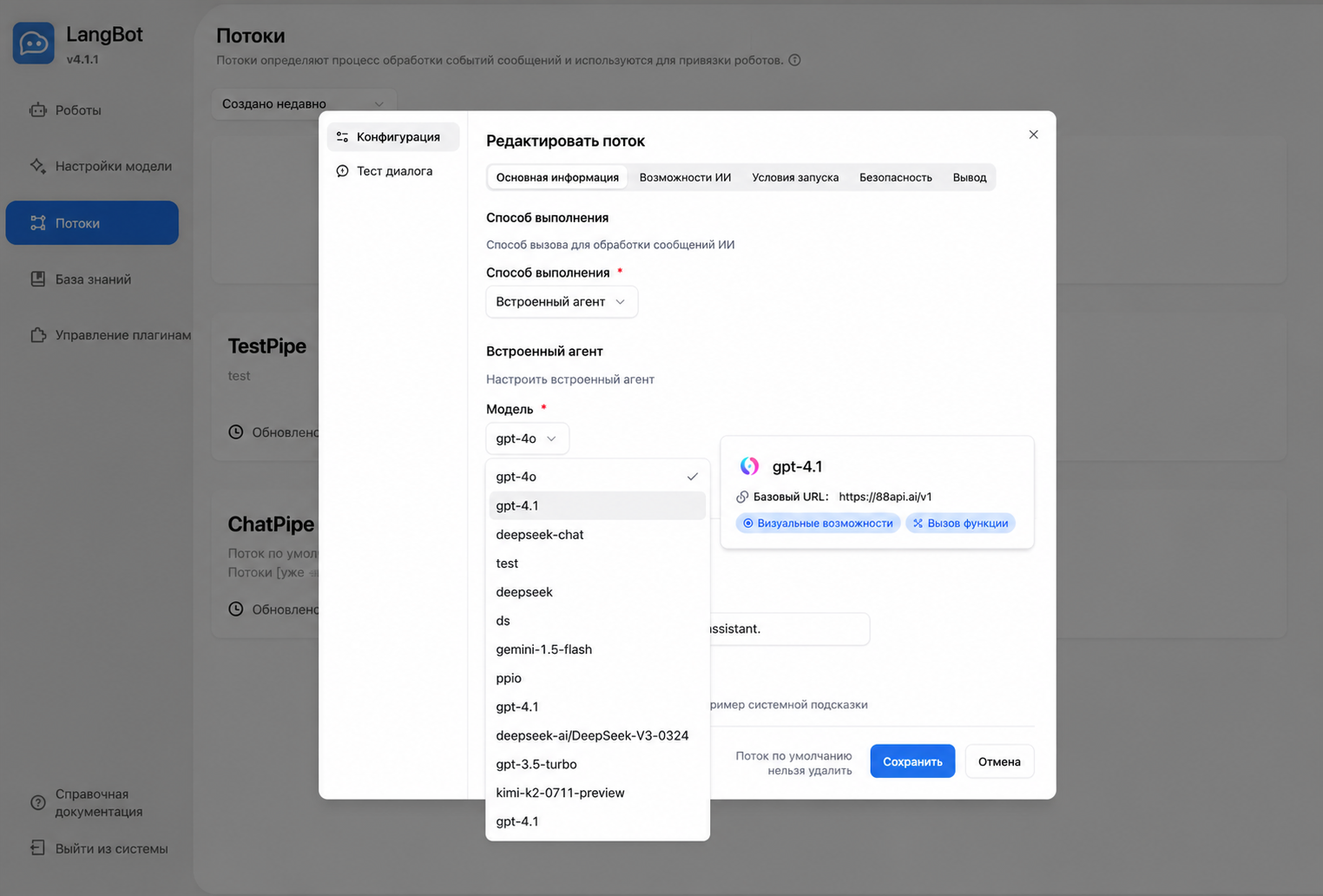Open the Вывод tab
The width and height of the screenshot is (1323, 896).
click(x=970, y=177)
